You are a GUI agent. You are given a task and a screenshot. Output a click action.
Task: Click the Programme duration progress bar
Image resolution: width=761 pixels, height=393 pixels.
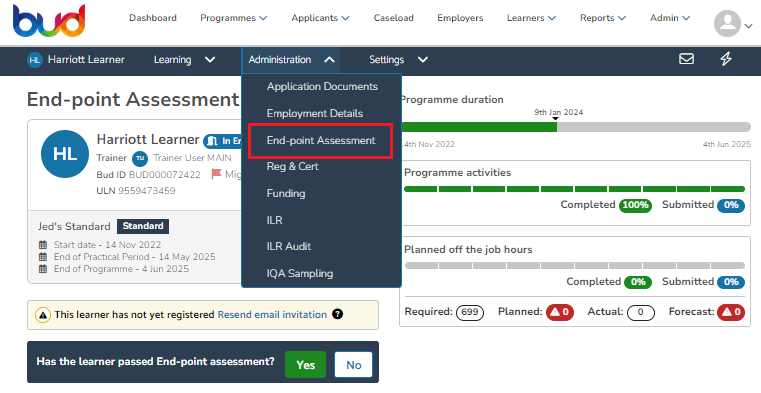coord(576,127)
